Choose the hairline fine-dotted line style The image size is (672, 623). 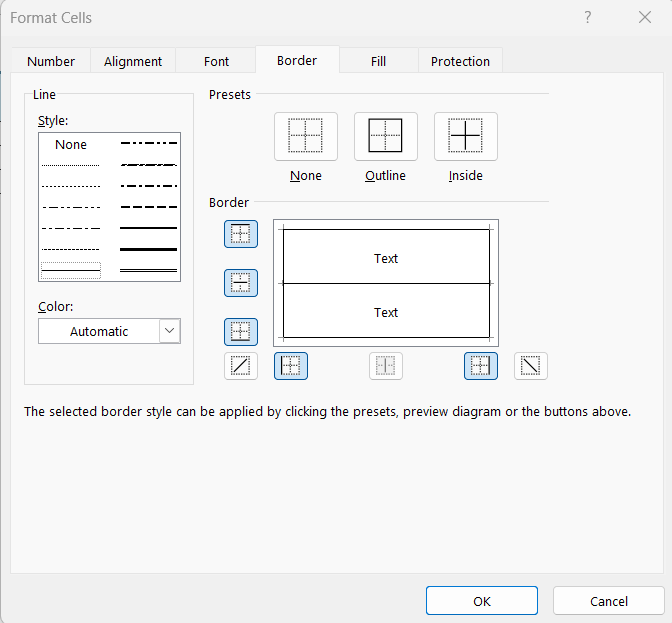[71, 165]
